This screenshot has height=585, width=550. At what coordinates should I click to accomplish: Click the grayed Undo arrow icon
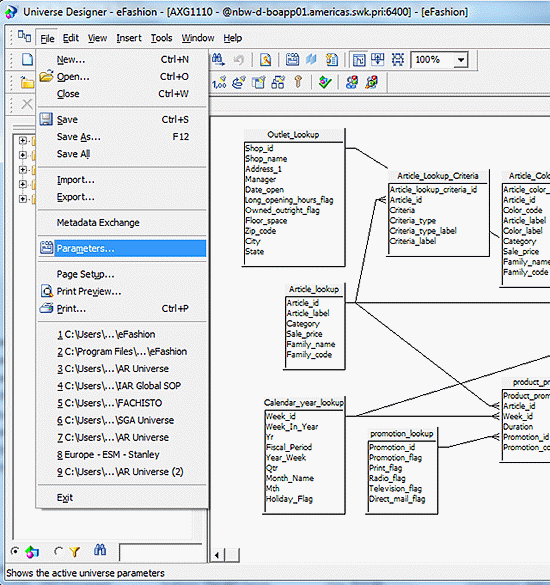click(x=238, y=59)
